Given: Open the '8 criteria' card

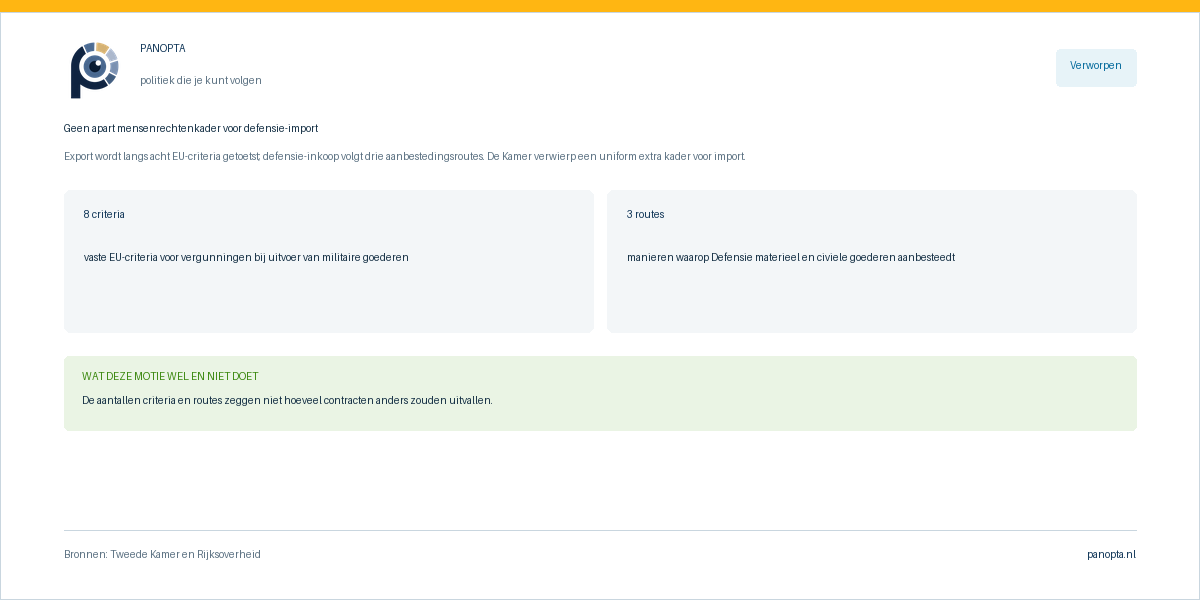Looking at the screenshot, I should point(329,261).
